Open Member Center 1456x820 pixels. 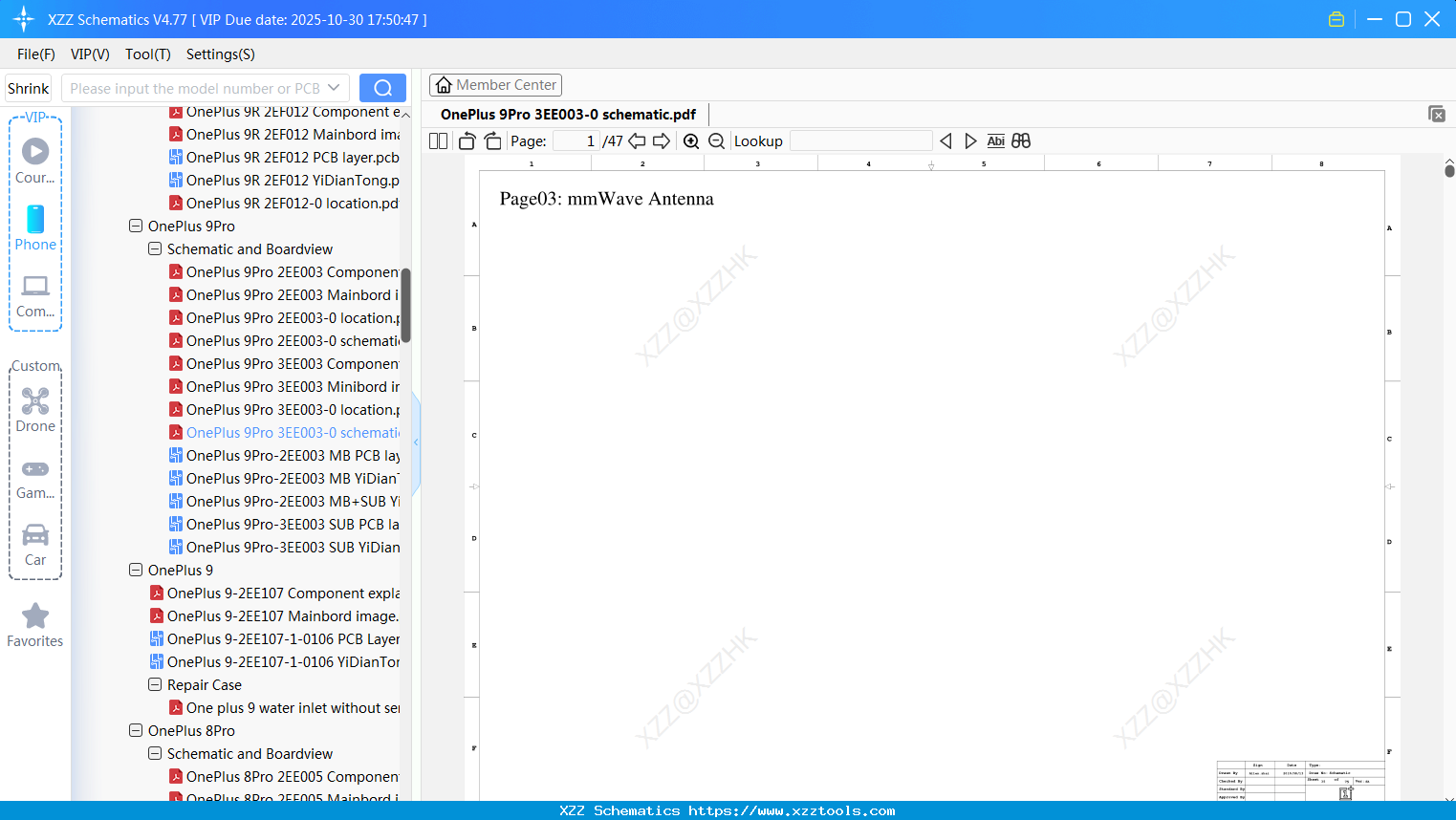[495, 85]
